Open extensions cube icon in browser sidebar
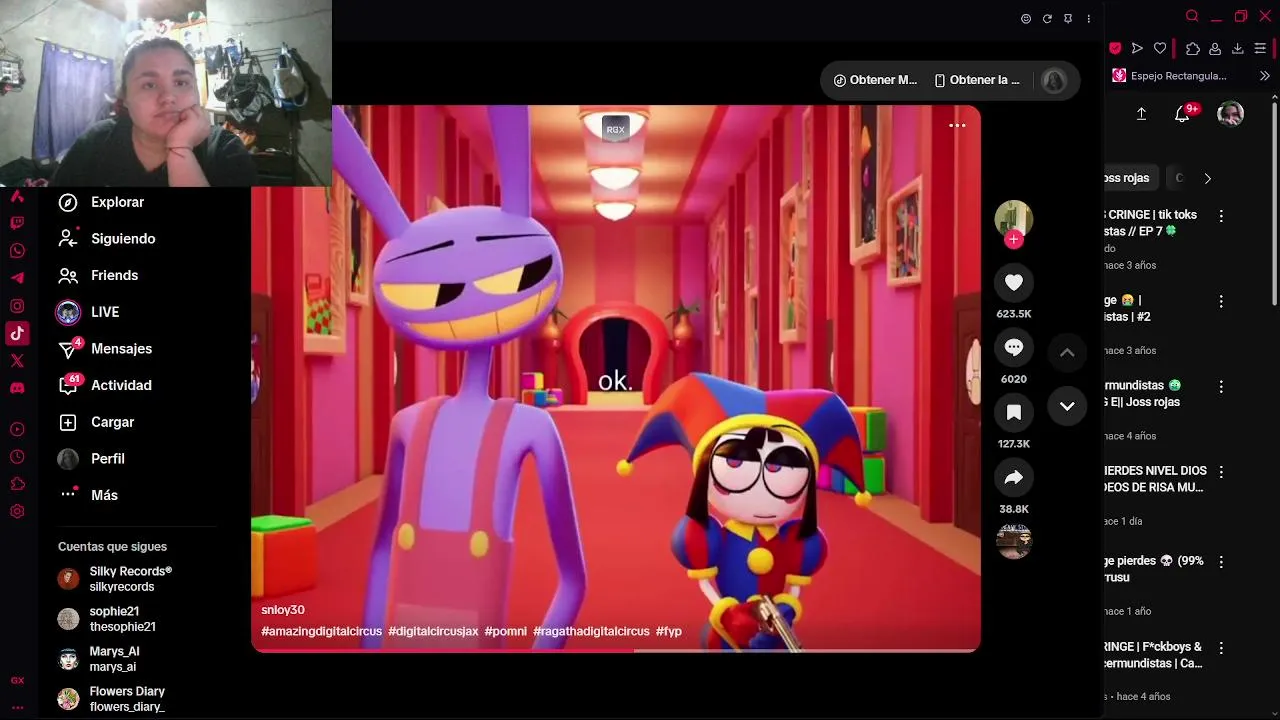 (x=17, y=484)
